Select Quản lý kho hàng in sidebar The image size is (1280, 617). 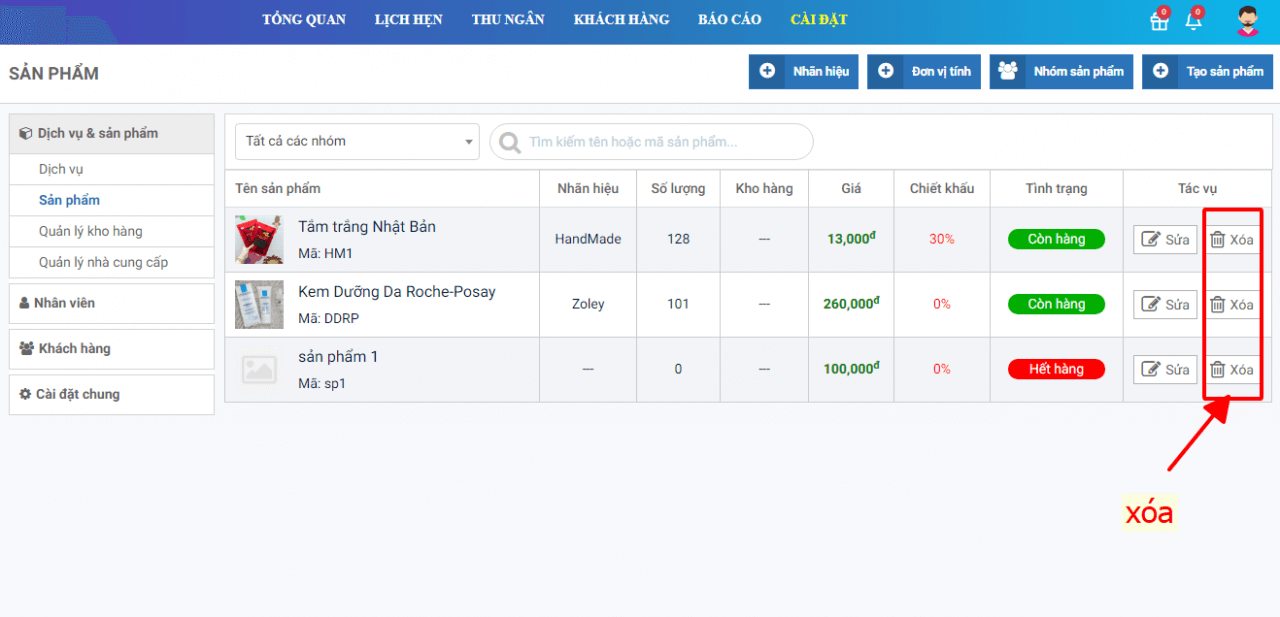[x=91, y=232]
